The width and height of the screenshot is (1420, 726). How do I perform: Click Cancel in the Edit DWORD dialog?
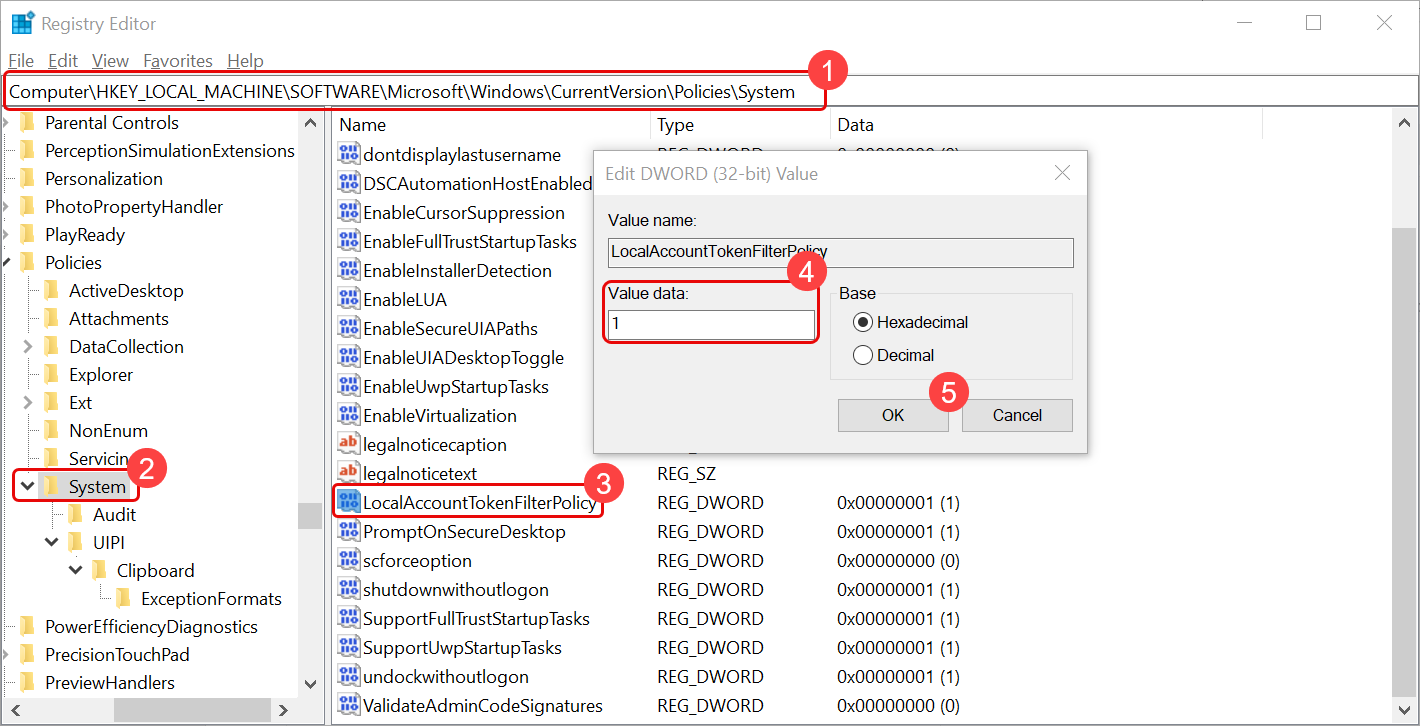1017,415
